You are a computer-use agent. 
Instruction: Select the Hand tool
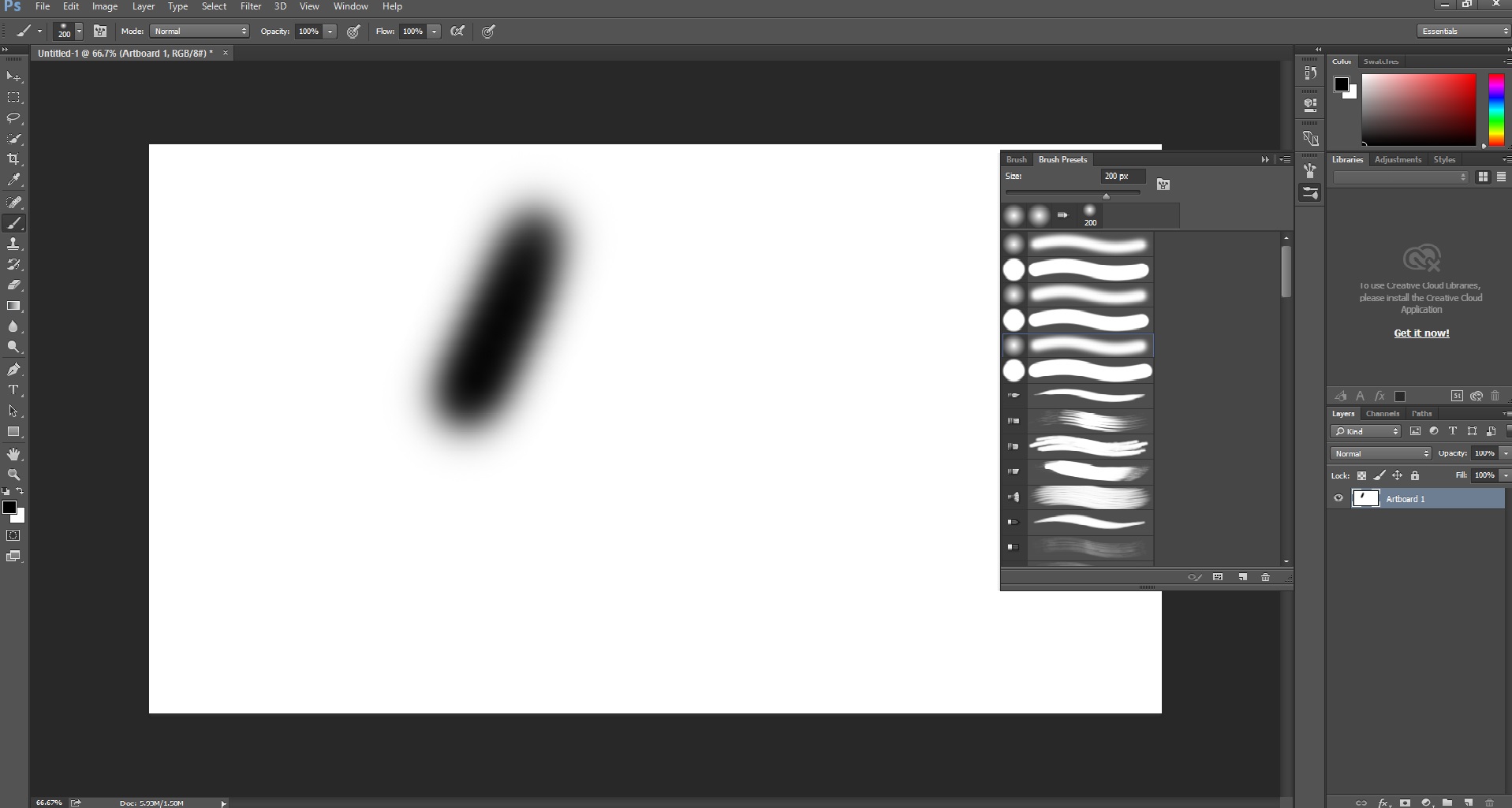[x=13, y=454]
